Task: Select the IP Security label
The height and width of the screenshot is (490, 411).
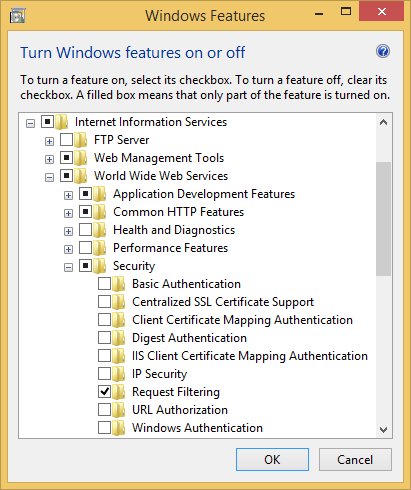Action: point(159,374)
